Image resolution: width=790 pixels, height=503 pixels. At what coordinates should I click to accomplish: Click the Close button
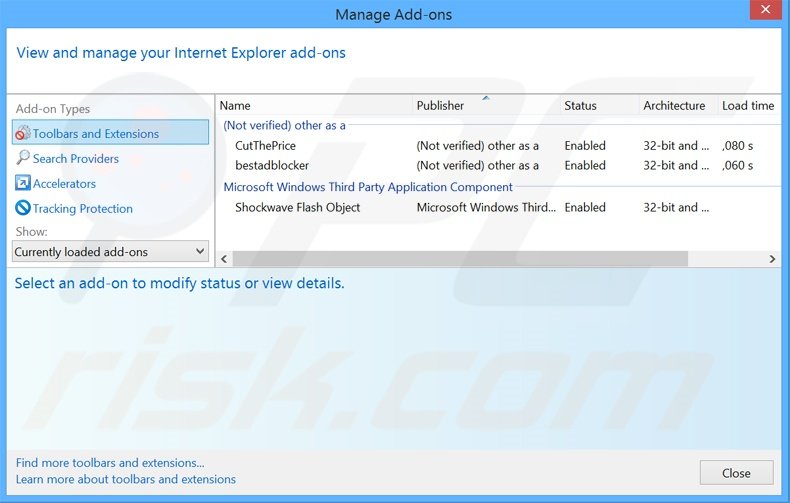pyautogui.click(x=736, y=473)
